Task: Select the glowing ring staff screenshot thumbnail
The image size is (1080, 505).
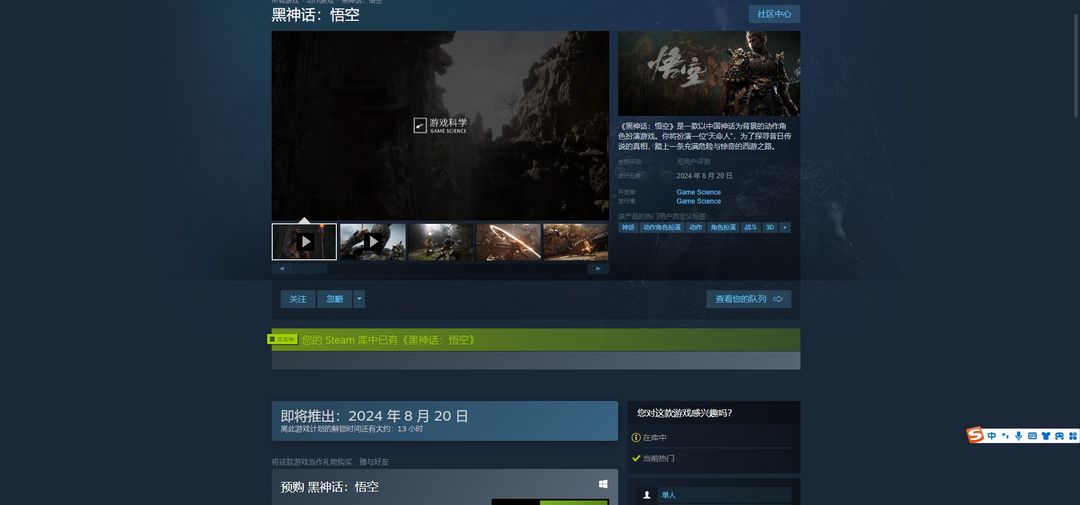Action: [508, 241]
